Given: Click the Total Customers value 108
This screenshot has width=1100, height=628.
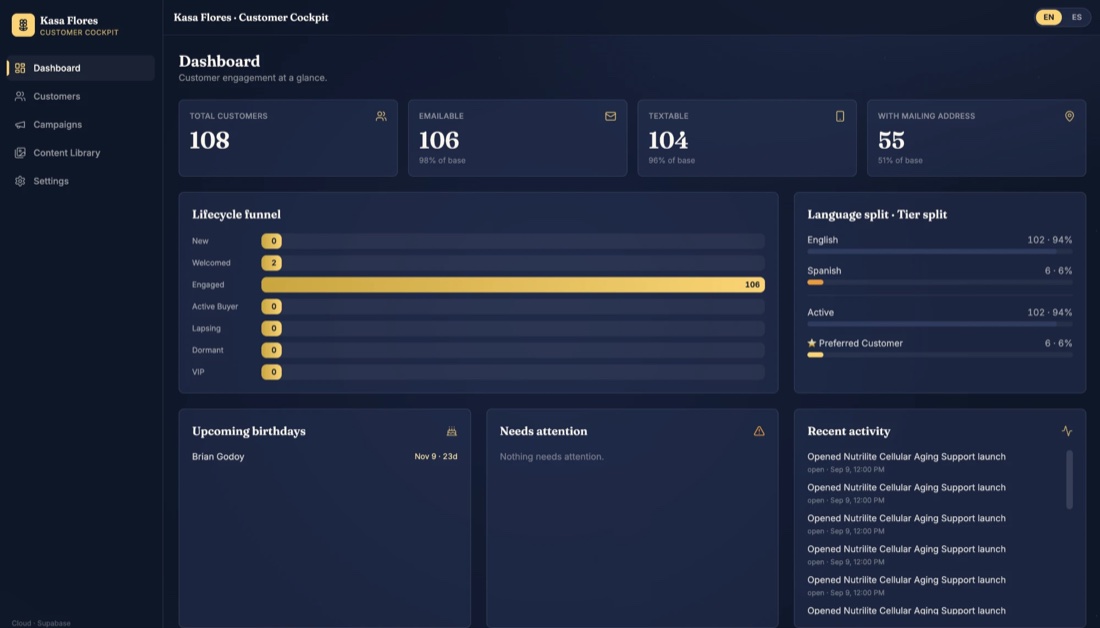Looking at the screenshot, I should click(209, 140).
